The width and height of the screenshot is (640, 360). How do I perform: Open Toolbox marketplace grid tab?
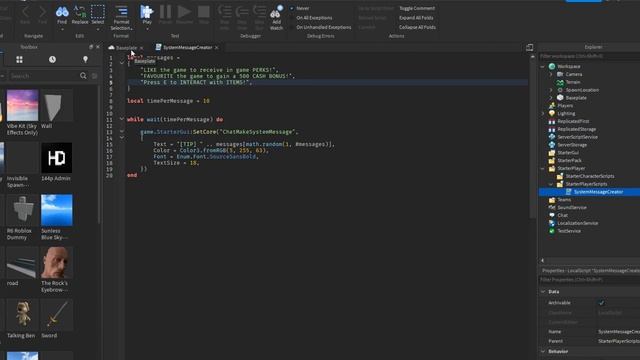[19, 60]
